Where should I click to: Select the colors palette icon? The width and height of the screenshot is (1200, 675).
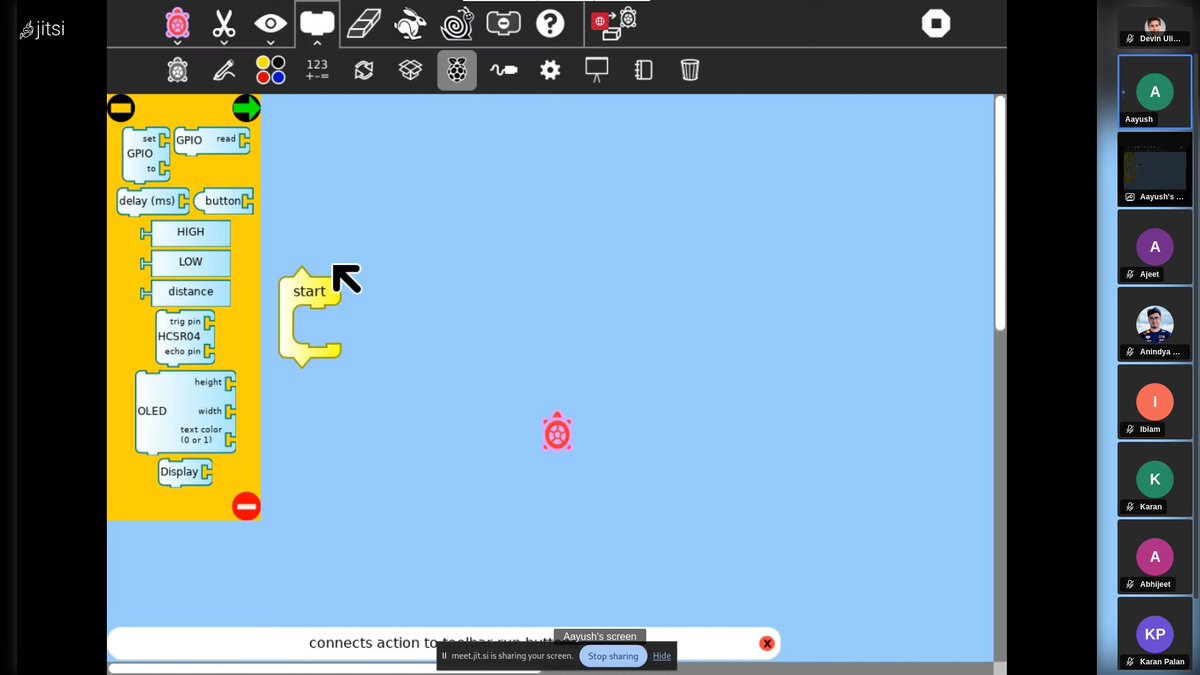270,70
